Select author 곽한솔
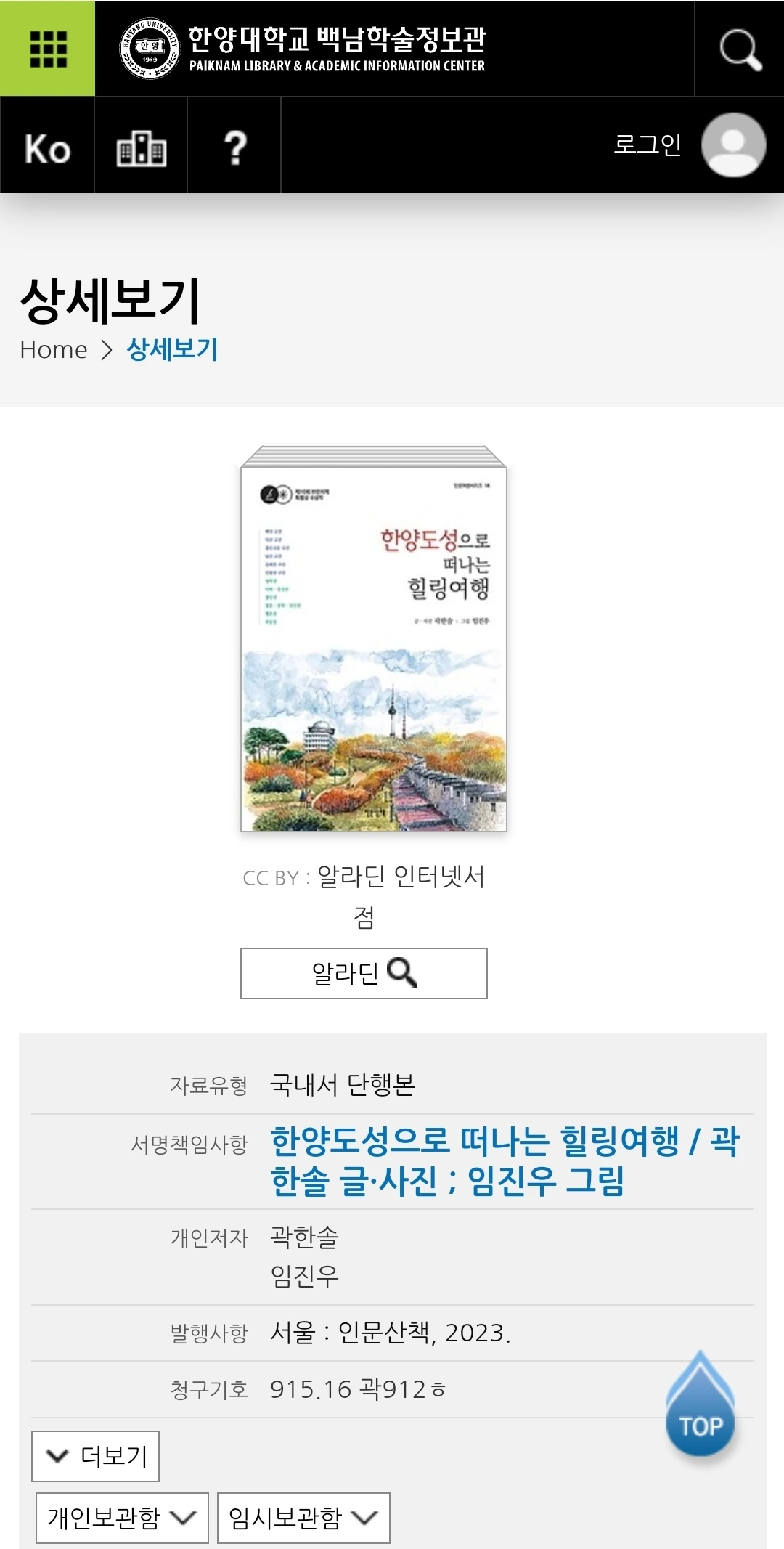 point(304,1237)
